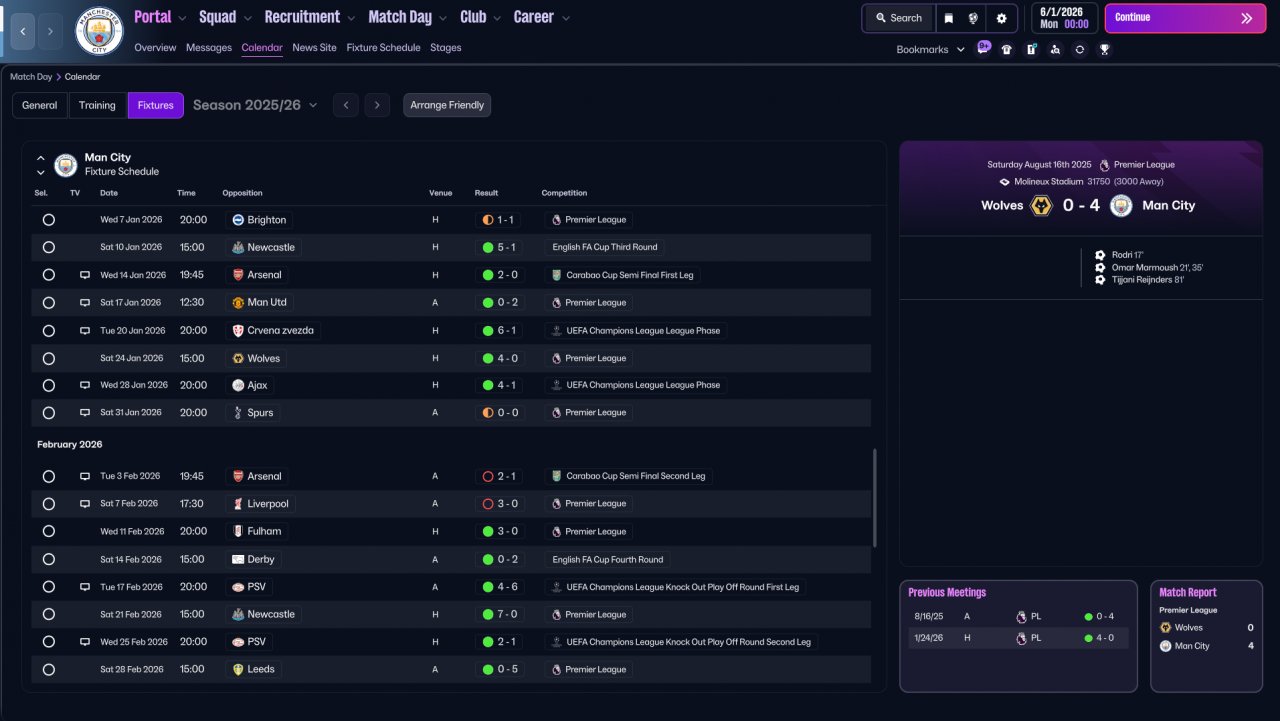
Task: Click the TV icon on Liverpool row
Action: click(x=85, y=504)
